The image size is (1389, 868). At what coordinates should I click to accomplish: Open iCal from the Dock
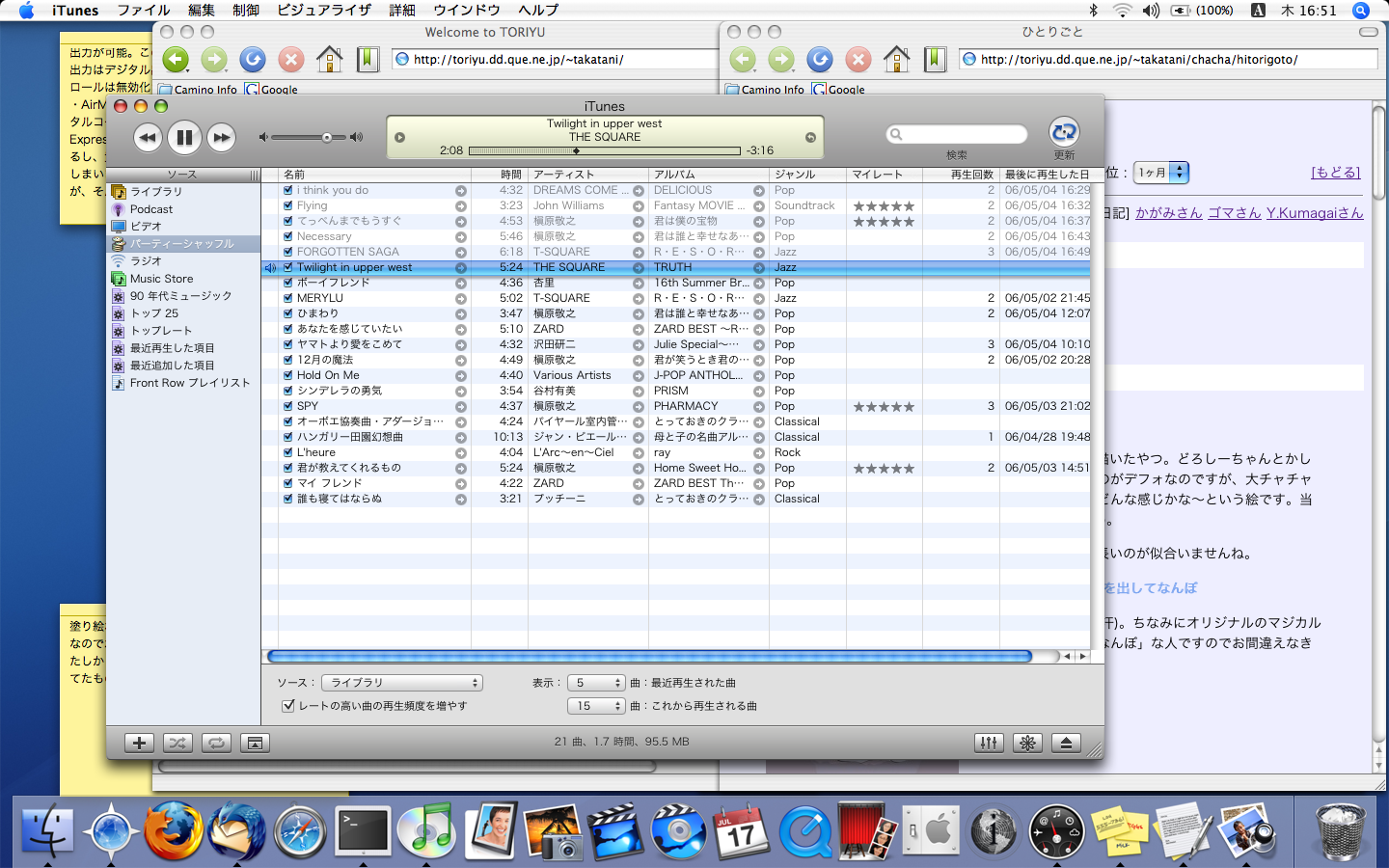coord(742,831)
